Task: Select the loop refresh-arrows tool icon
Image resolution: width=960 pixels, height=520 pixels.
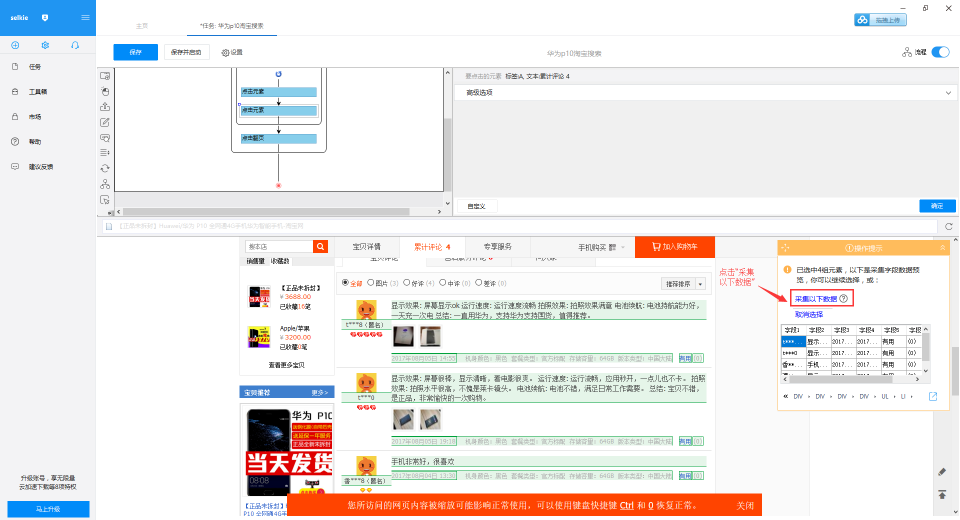Action: [x=105, y=168]
